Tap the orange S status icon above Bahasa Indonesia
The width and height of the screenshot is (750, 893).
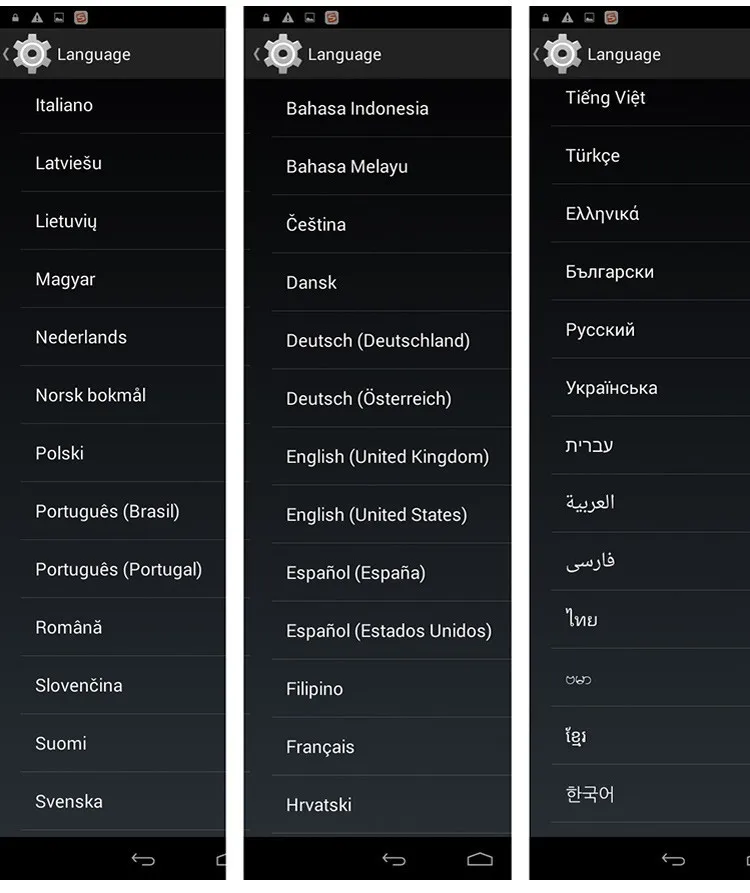(x=332, y=18)
